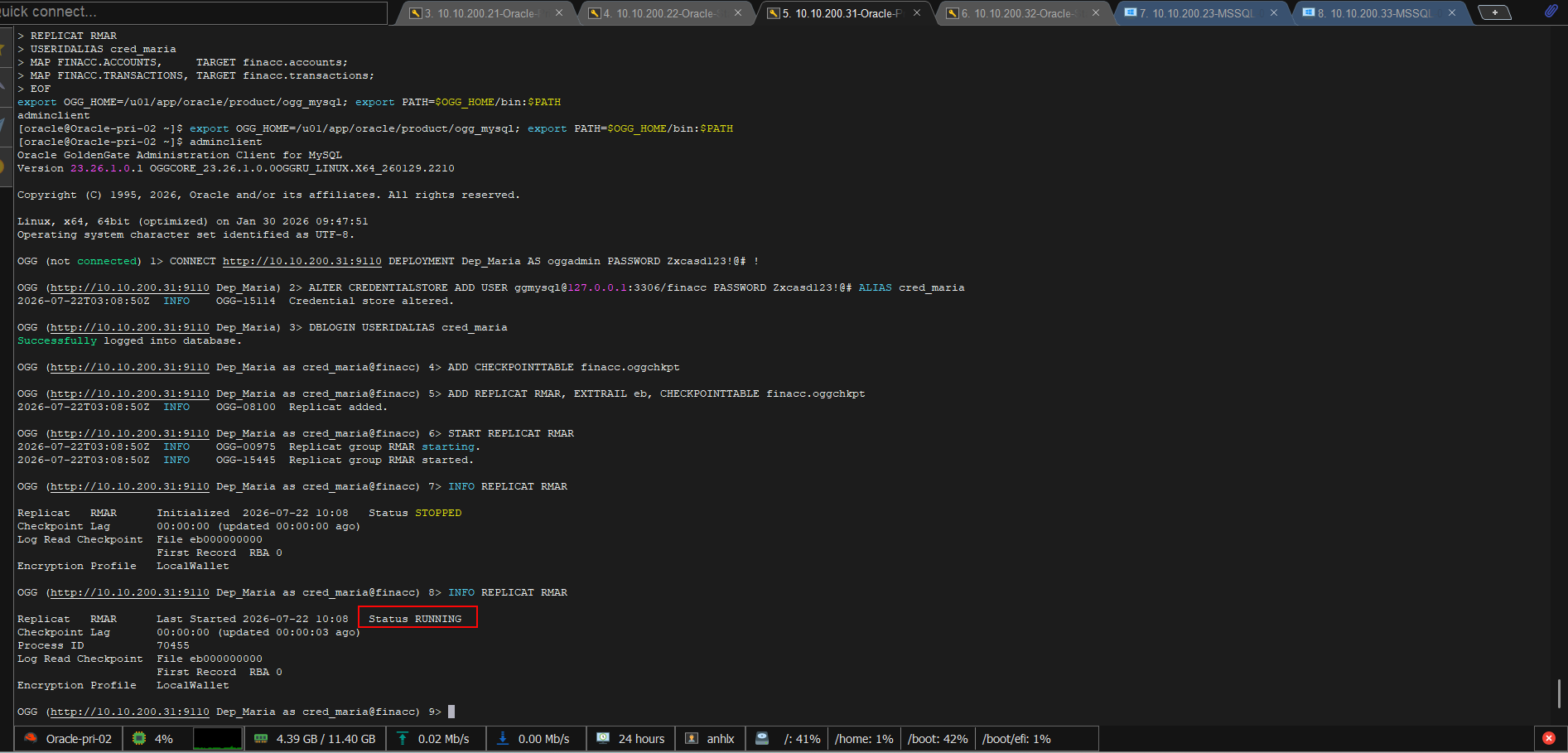Click the SSH key icon on tab 6

pyautogui.click(x=953, y=13)
